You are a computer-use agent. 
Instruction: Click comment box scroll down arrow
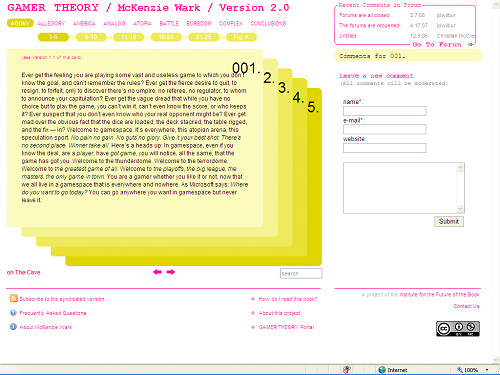460,209
